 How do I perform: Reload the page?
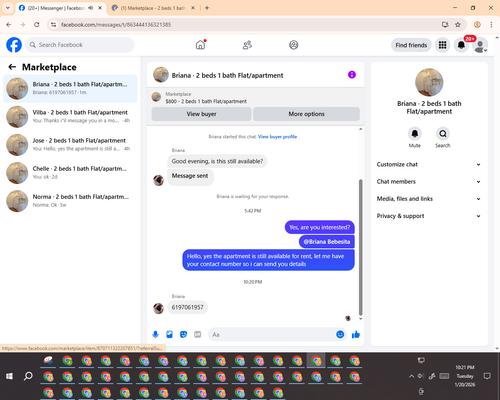coord(37,24)
